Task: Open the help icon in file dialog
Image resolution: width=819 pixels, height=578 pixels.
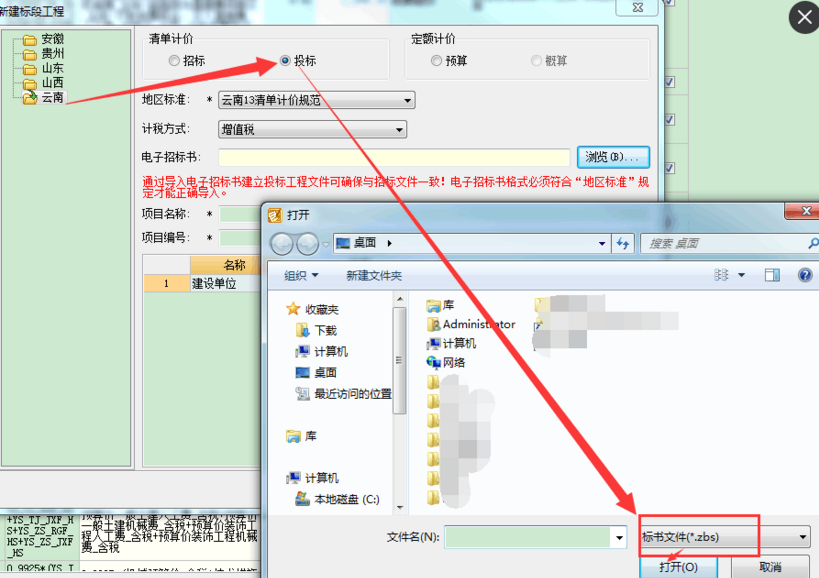Action: pos(805,275)
